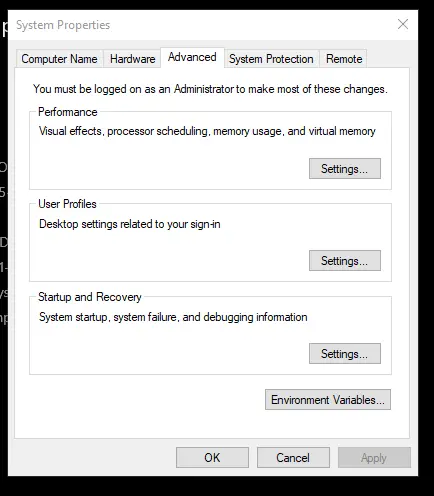Dismiss the dialog with Cancel
Viewport: 434px width, 496px height.
click(293, 458)
